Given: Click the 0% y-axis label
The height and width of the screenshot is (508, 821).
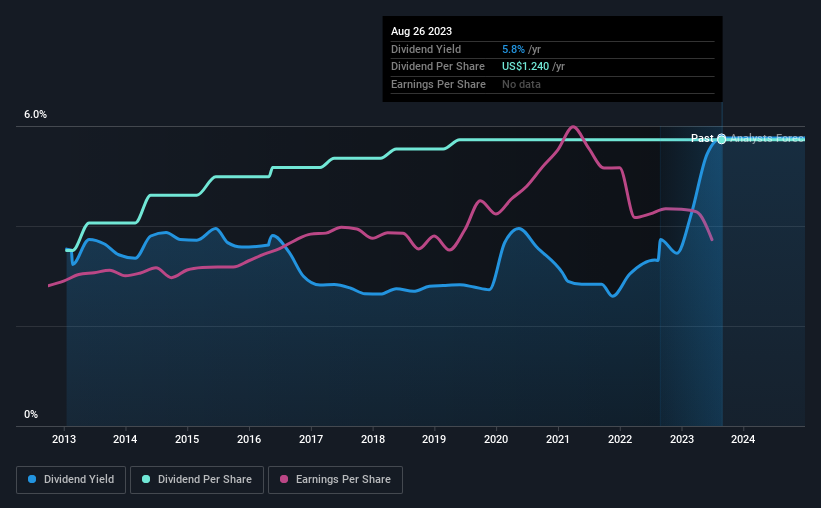Looking at the screenshot, I should coord(31,414).
